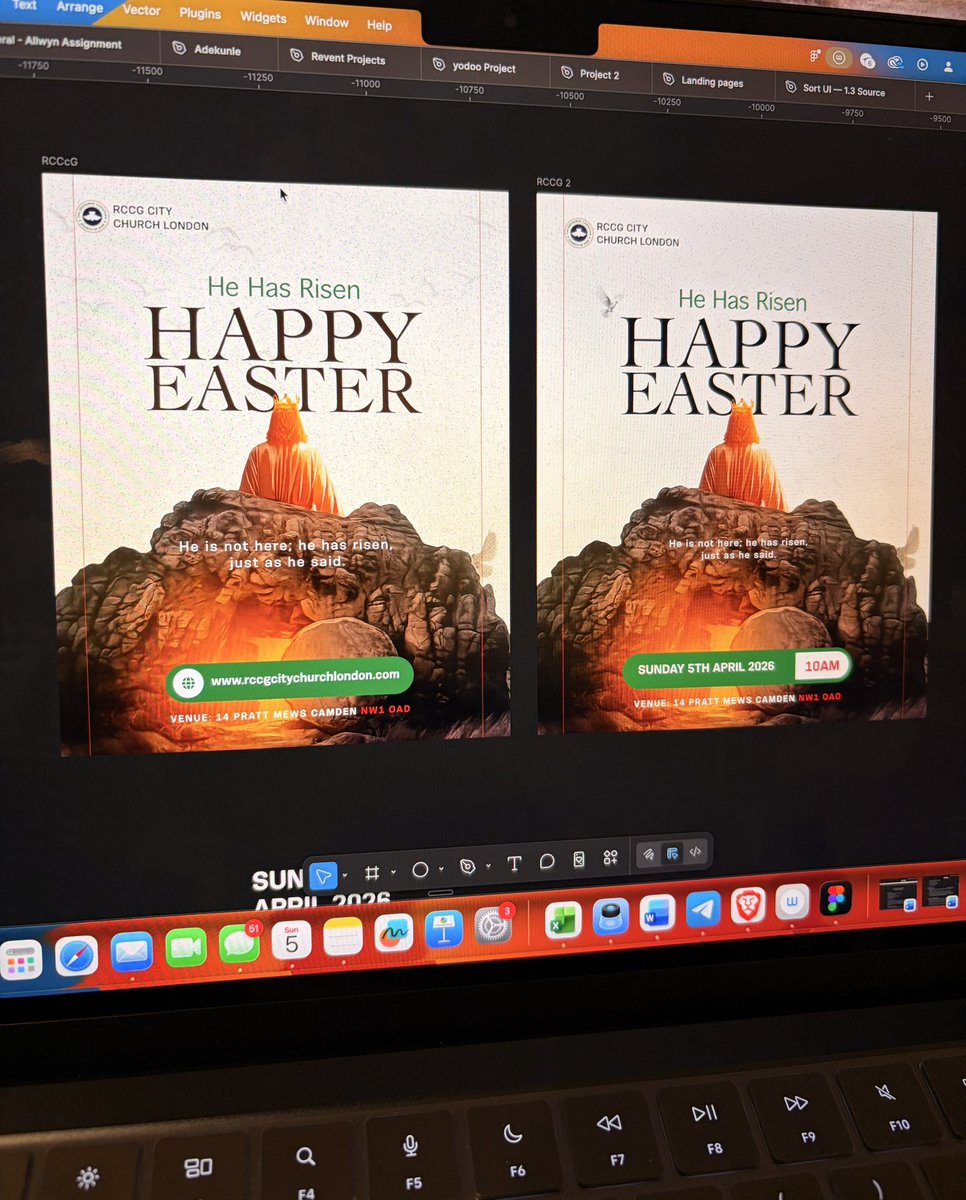
Task: Select the RCCG 2 frame label
Action: click(x=554, y=182)
